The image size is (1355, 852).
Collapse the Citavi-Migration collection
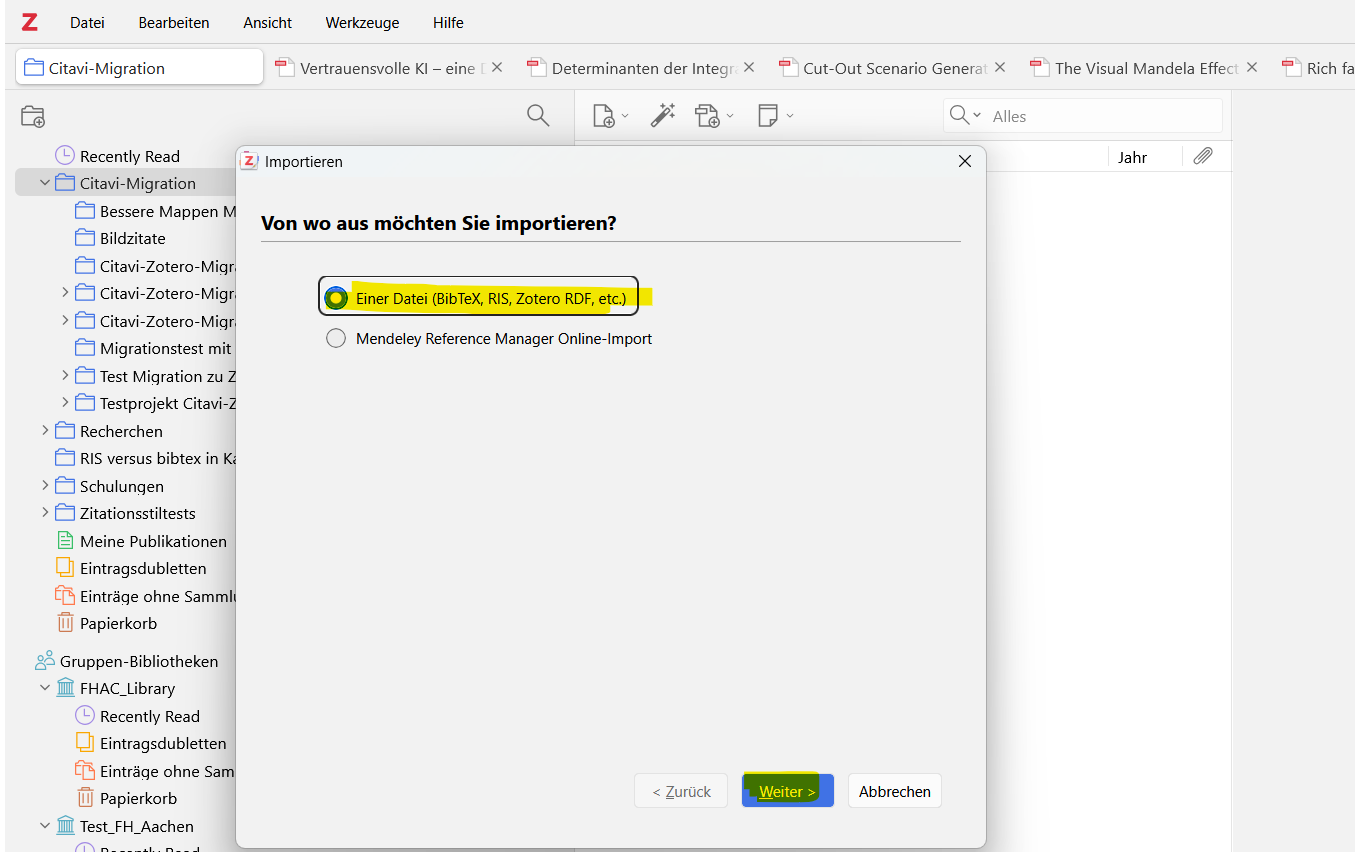(45, 183)
